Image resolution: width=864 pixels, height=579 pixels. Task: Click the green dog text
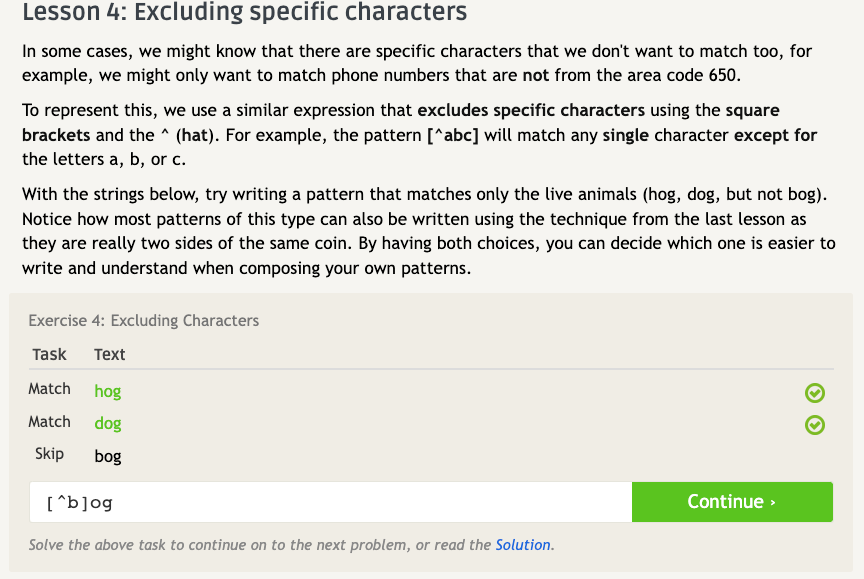click(x=108, y=423)
